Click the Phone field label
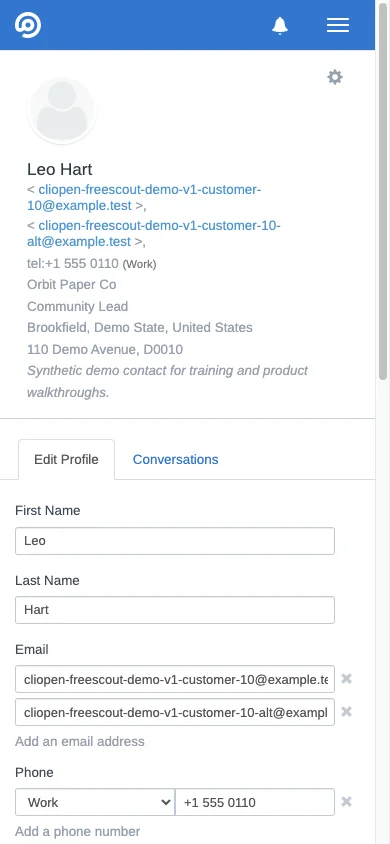 [x=34, y=772]
